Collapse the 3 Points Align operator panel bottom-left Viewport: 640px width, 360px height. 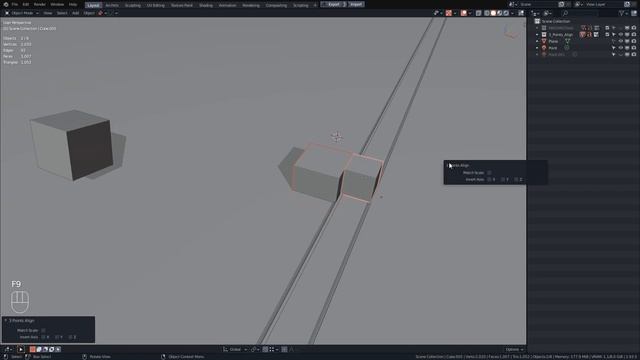tap(5, 321)
